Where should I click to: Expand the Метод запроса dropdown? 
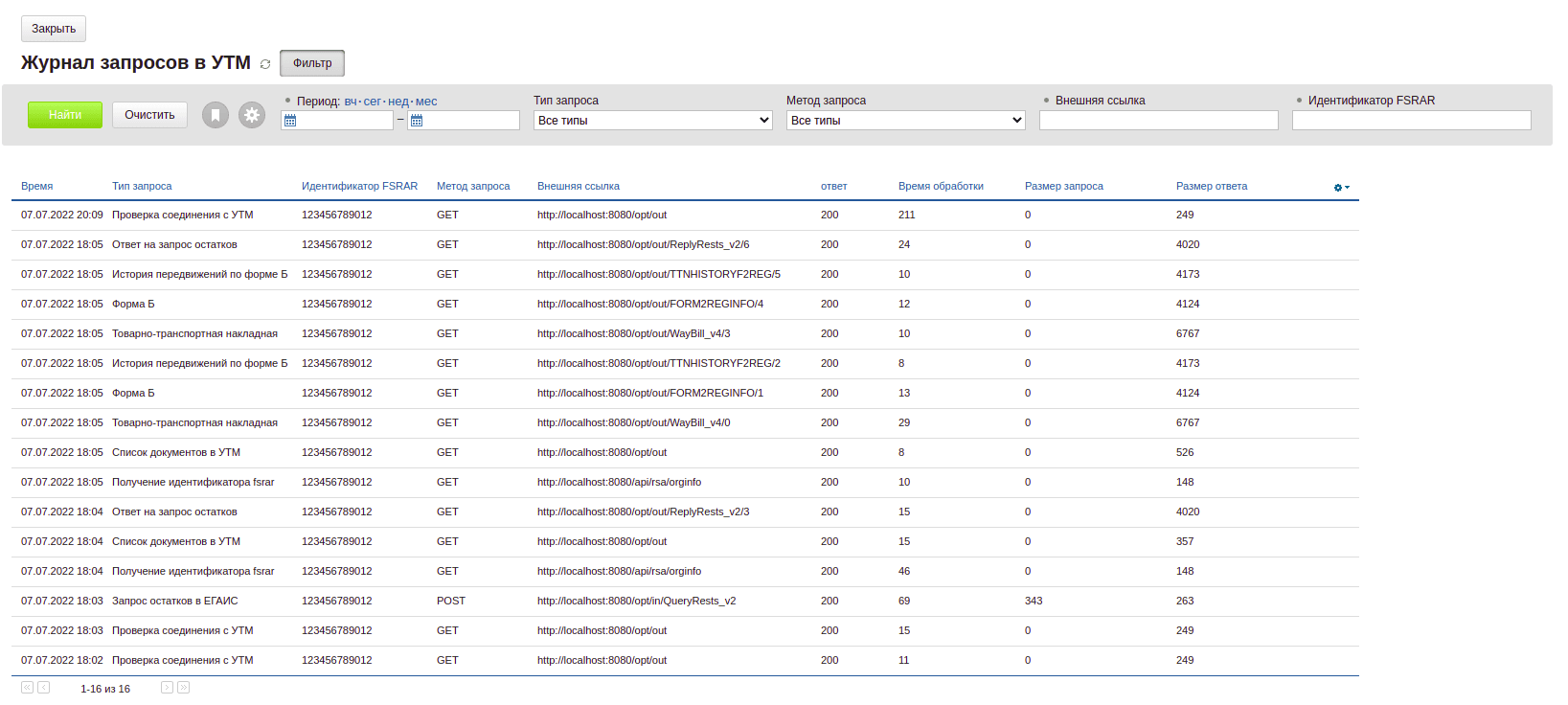click(x=905, y=121)
